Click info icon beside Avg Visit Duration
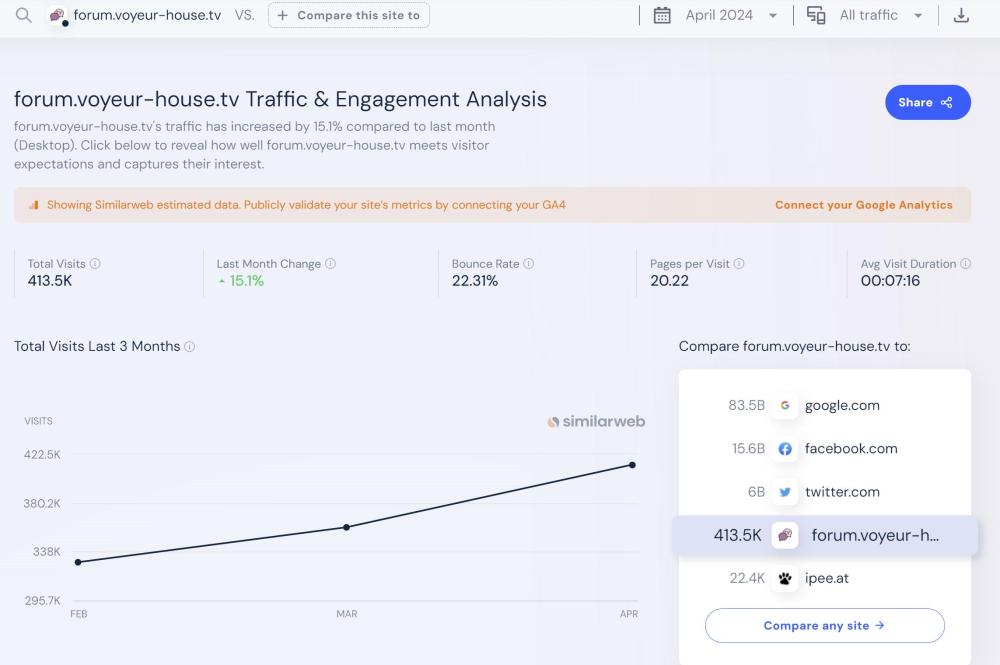Viewport: 1000px width, 665px height. 966,264
